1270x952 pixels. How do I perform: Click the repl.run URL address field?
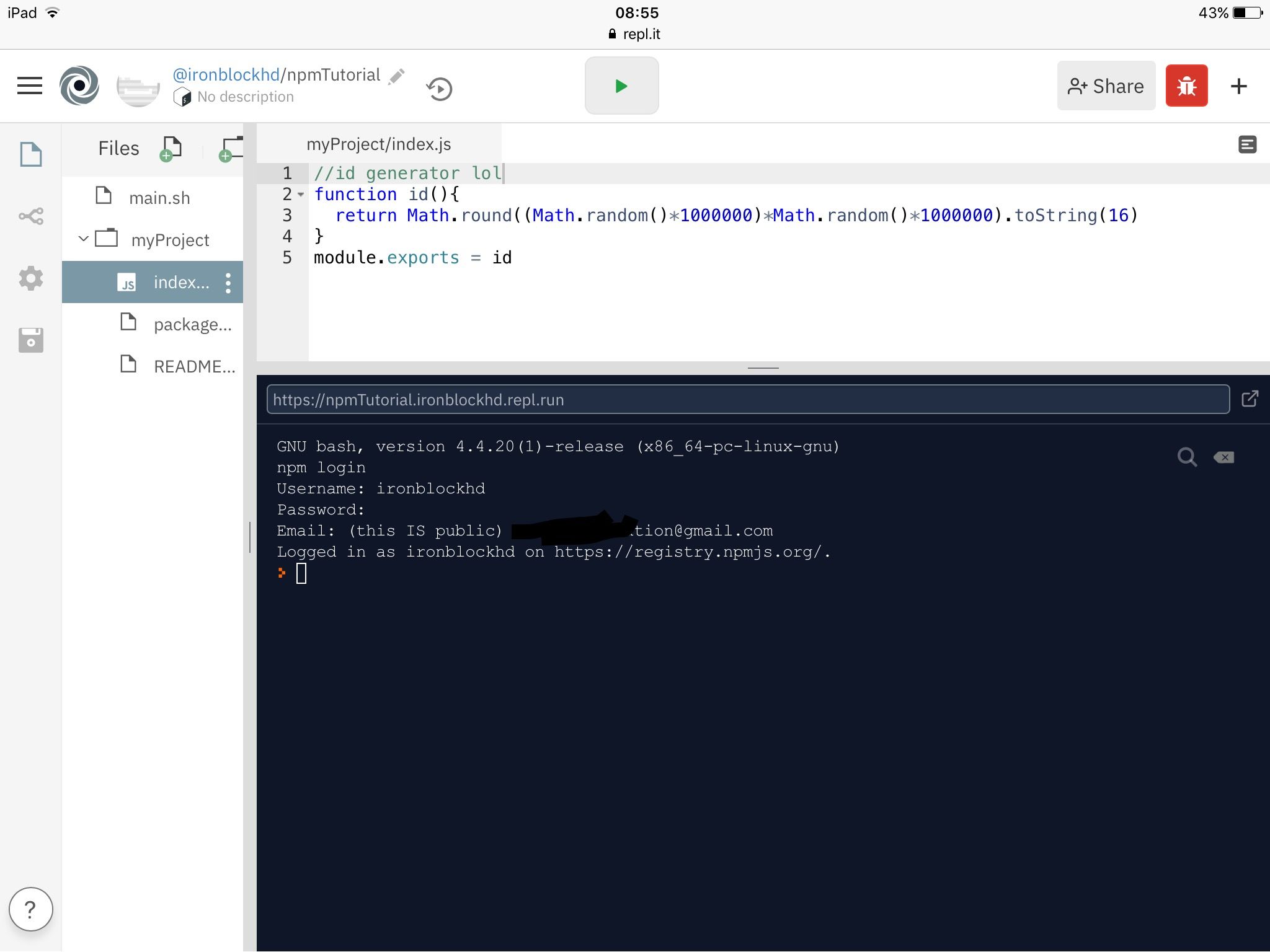tap(748, 399)
